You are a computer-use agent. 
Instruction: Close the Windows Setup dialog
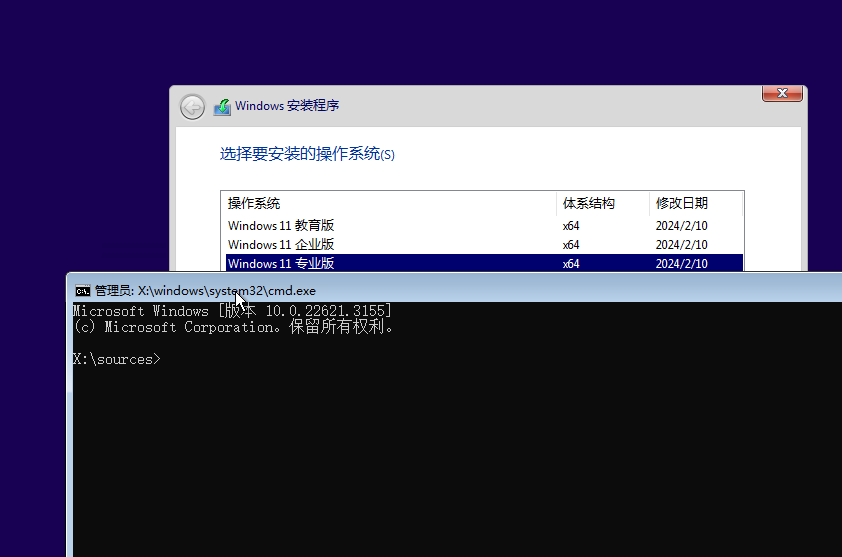(782, 93)
